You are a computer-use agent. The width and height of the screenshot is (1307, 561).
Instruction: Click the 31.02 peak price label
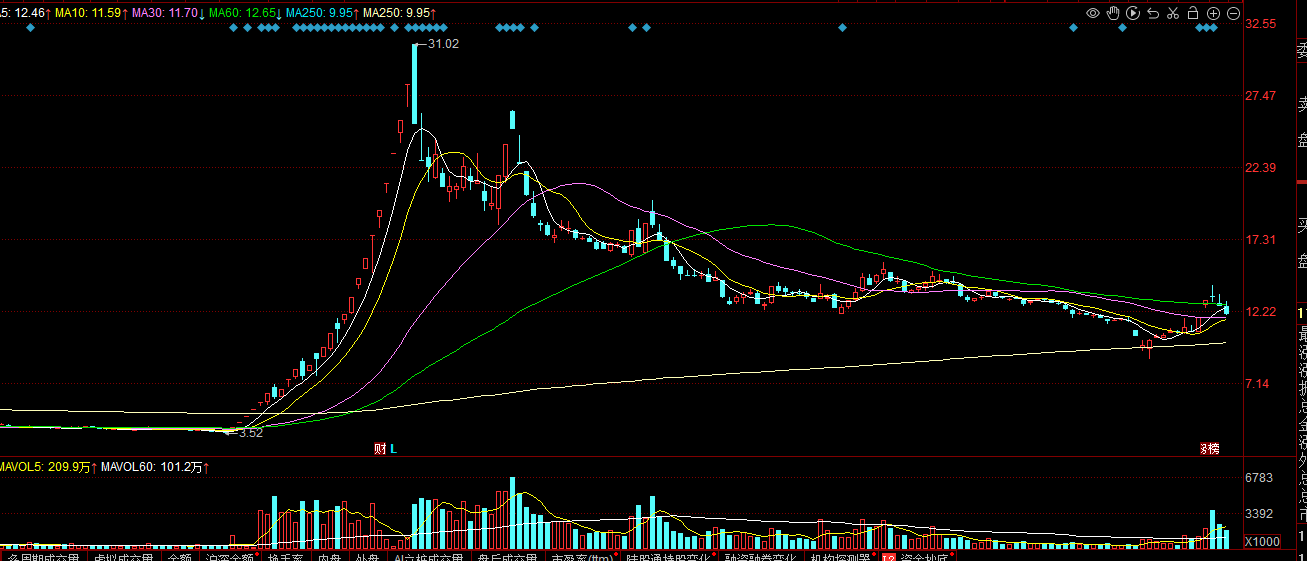point(443,44)
